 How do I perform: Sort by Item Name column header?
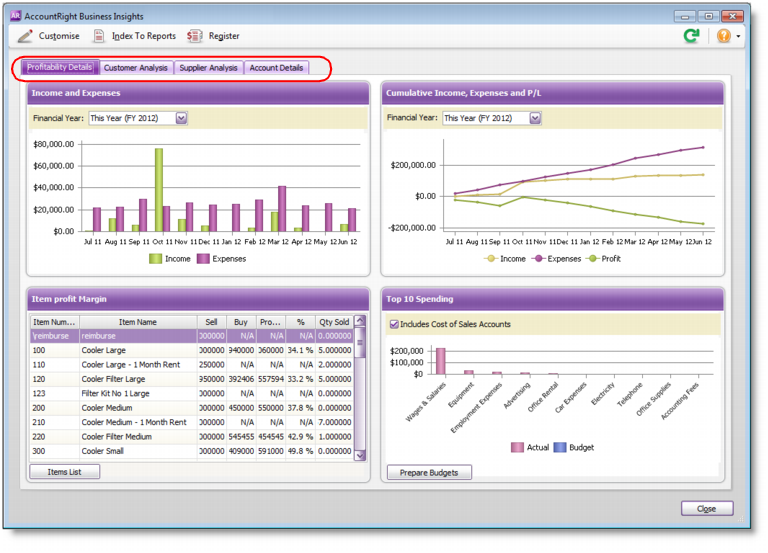(138, 322)
